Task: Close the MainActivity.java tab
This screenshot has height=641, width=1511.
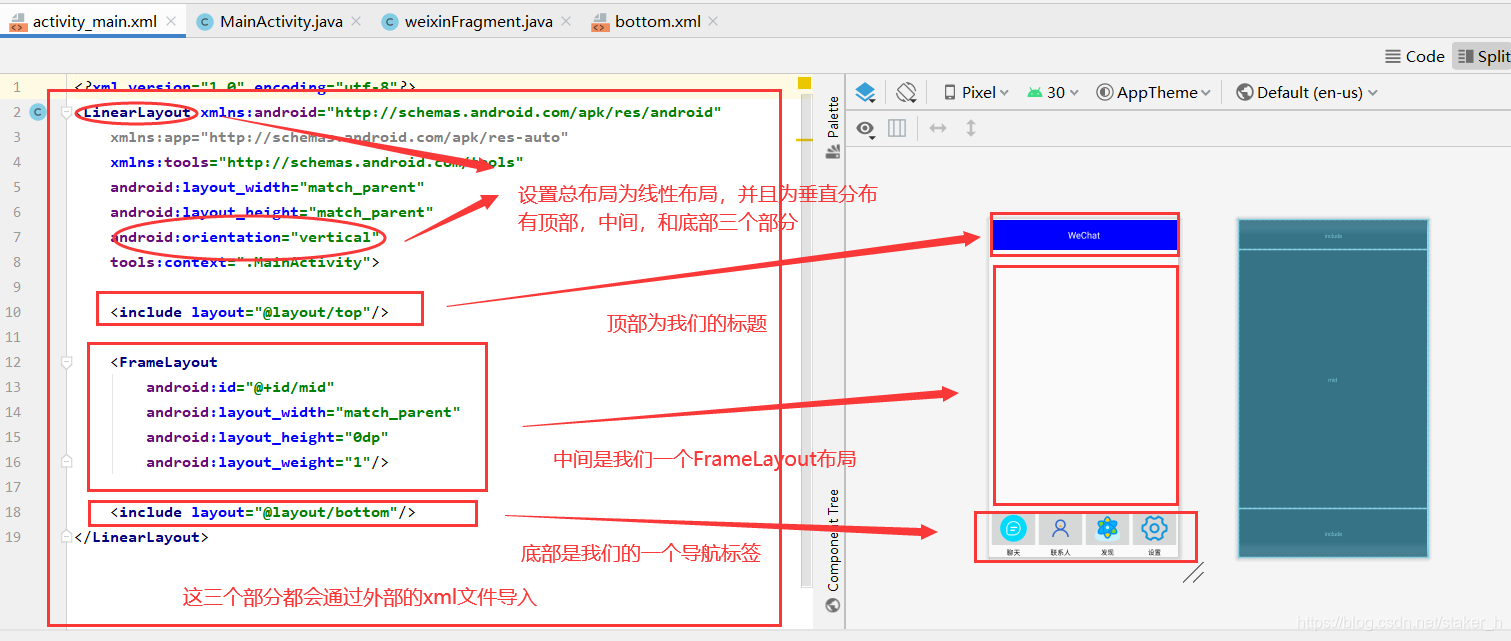Action: tap(358, 21)
